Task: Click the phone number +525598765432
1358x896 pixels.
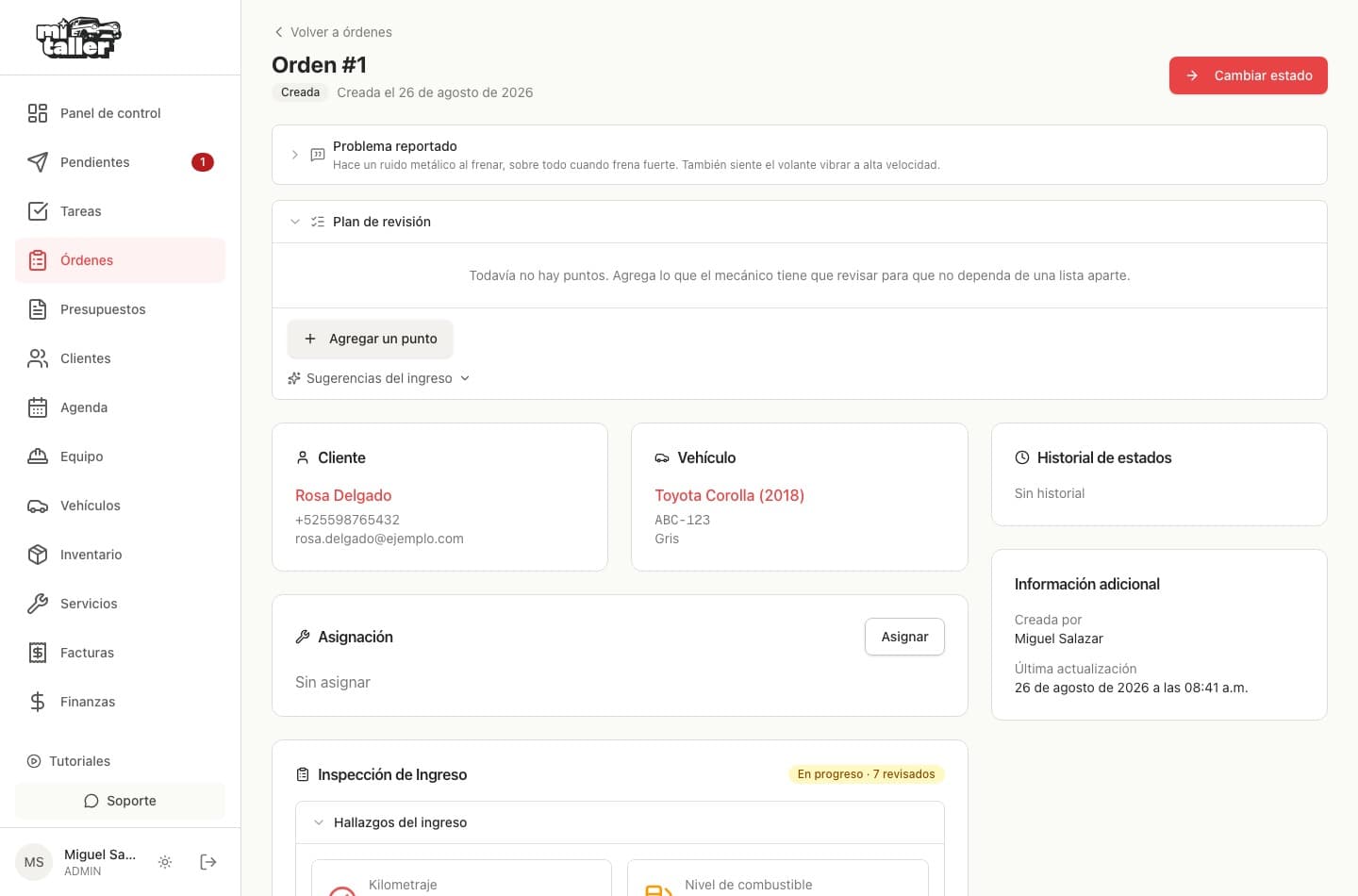Action: coord(347,520)
